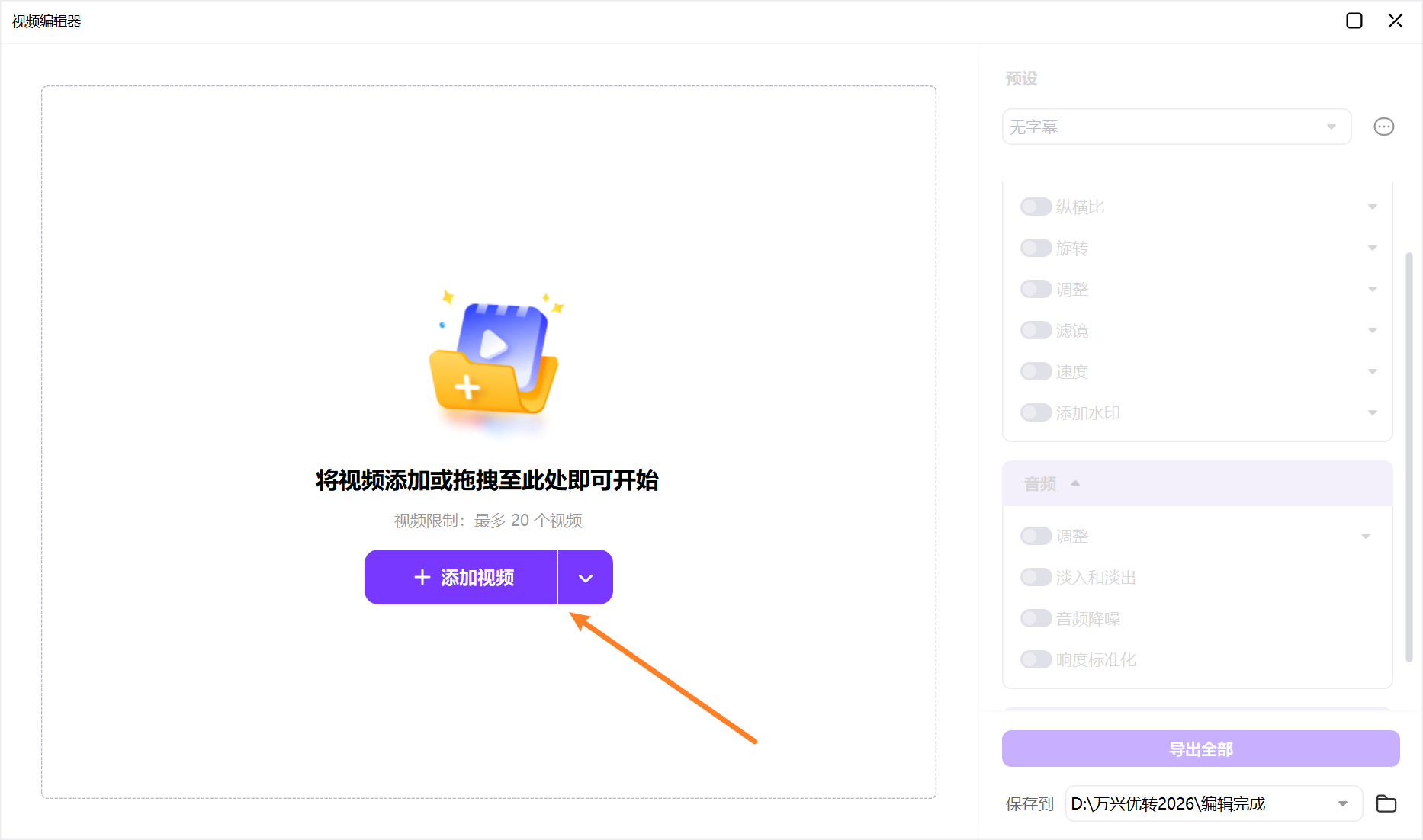Collapse the 音频 section

[x=1076, y=483]
